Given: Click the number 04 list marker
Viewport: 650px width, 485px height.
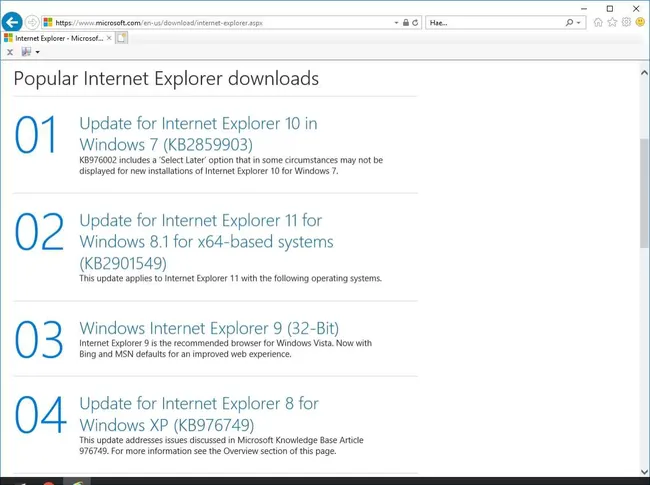Looking at the screenshot, I should [40, 415].
